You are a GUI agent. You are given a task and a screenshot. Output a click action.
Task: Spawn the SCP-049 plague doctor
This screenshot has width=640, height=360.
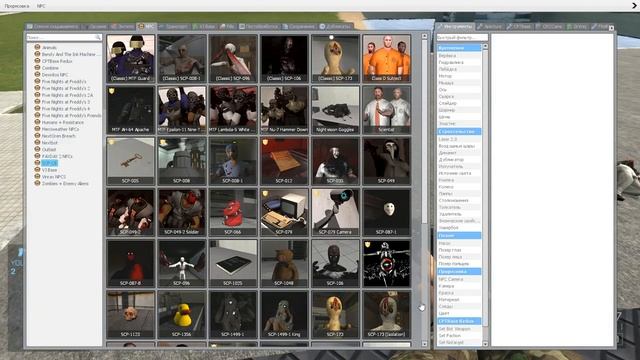pos(387,161)
